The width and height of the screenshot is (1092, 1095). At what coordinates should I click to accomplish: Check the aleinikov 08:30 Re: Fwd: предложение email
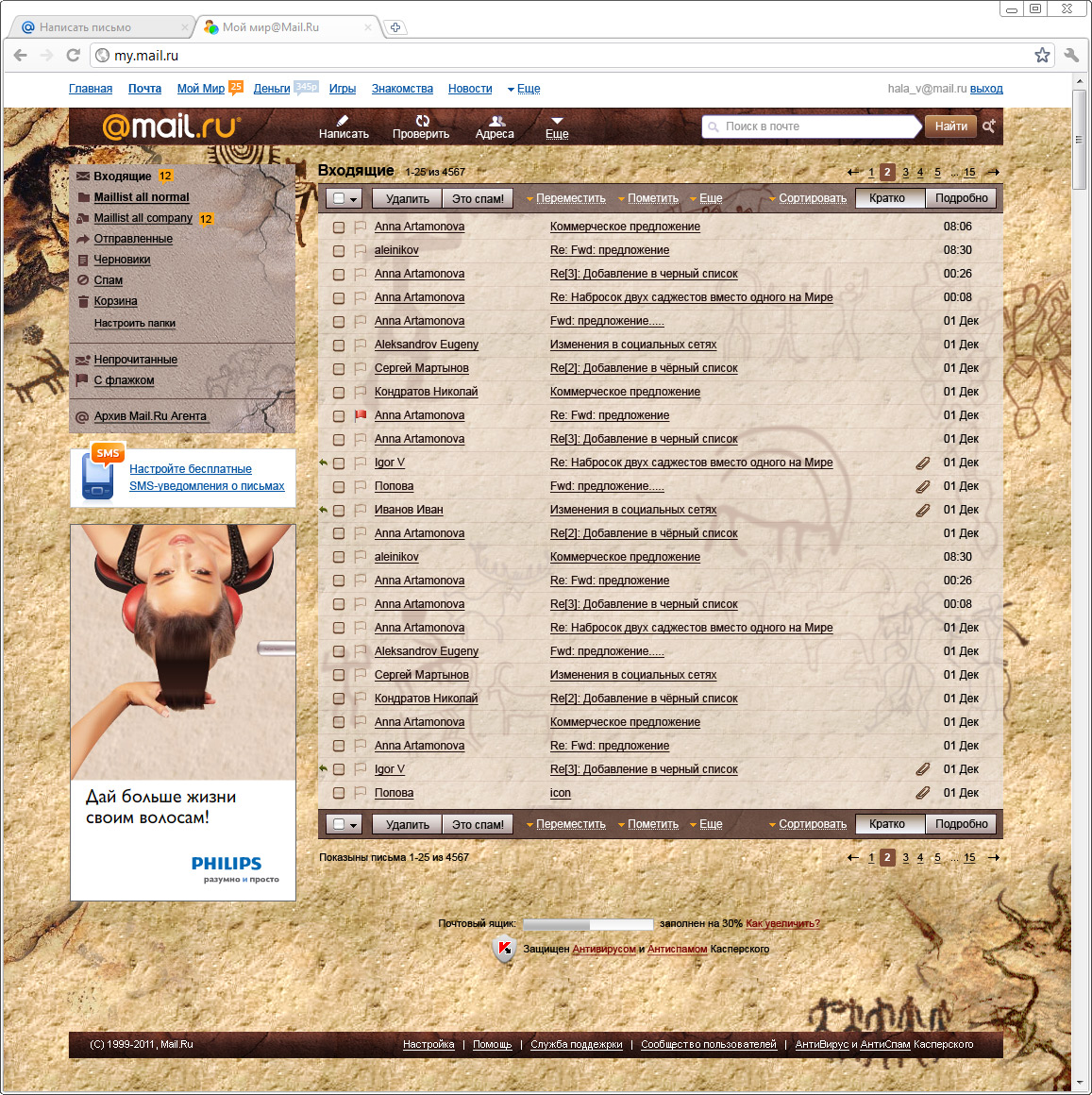click(x=339, y=251)
